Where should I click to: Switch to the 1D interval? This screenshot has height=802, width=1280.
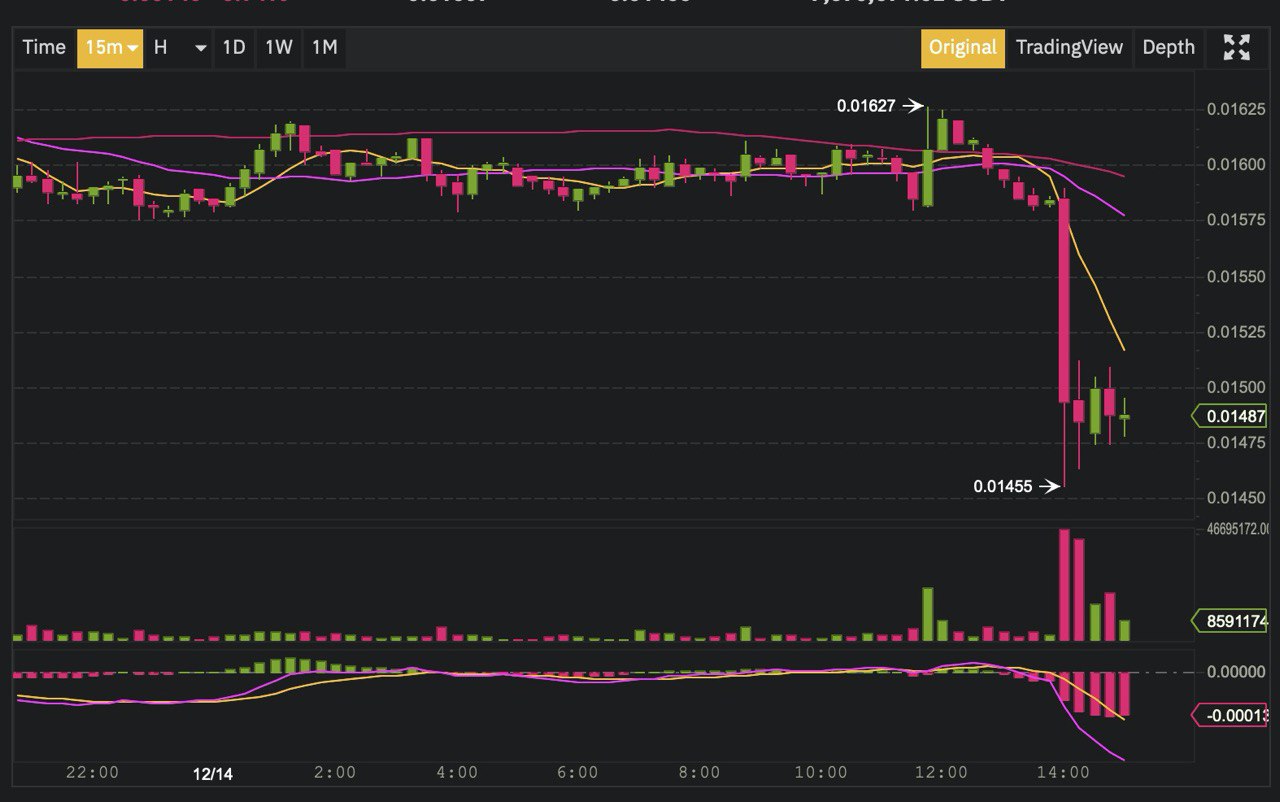(x=233, y=47)
